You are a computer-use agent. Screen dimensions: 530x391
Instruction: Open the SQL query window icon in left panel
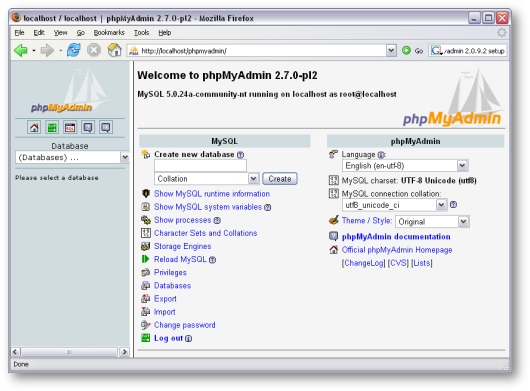coord(70,128)
